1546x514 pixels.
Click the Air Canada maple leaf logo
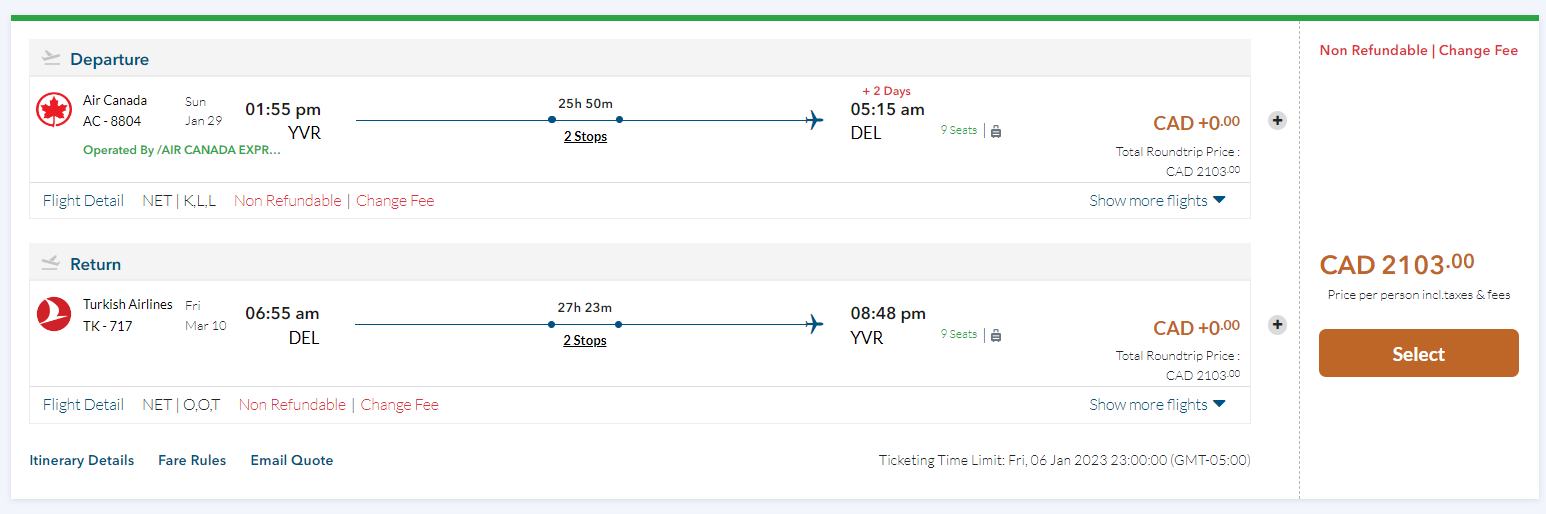[54, 109]
